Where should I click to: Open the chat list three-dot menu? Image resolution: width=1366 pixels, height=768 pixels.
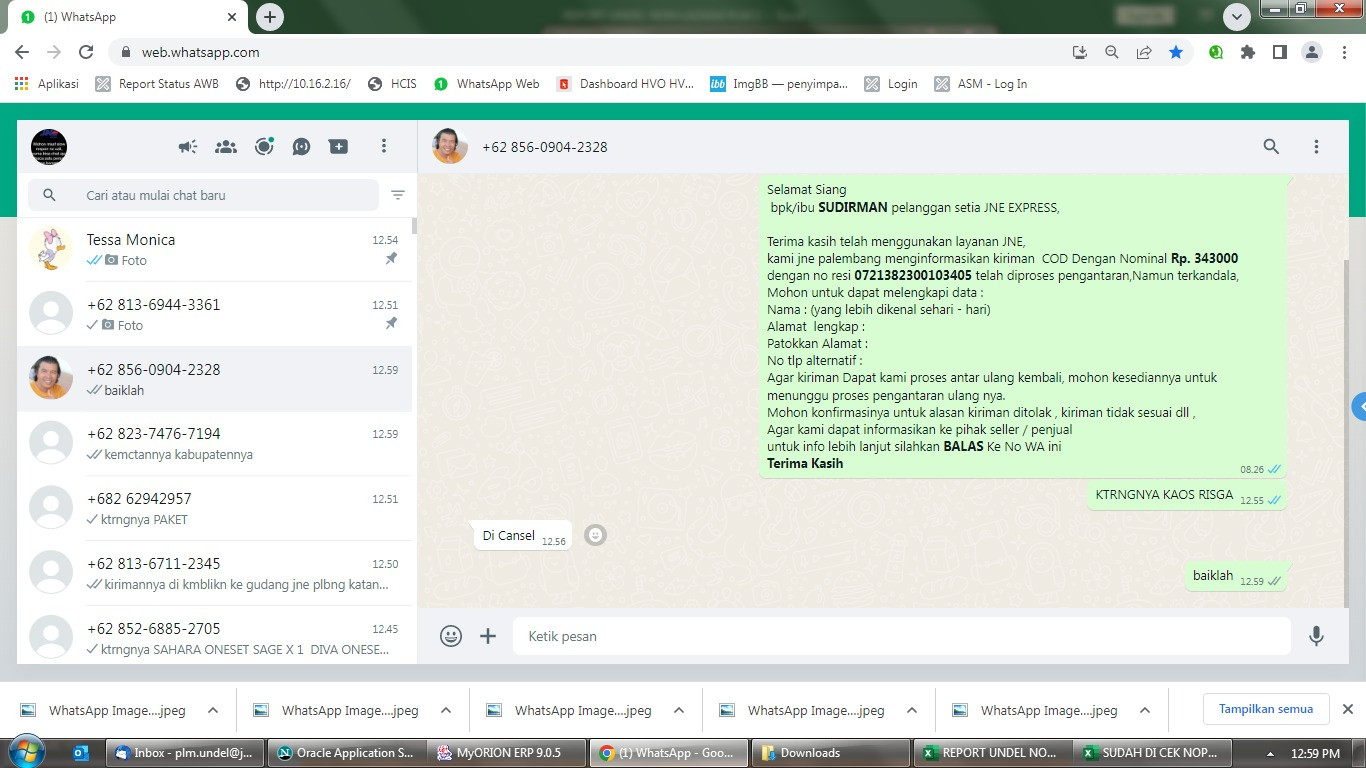(x=383, y=147)
